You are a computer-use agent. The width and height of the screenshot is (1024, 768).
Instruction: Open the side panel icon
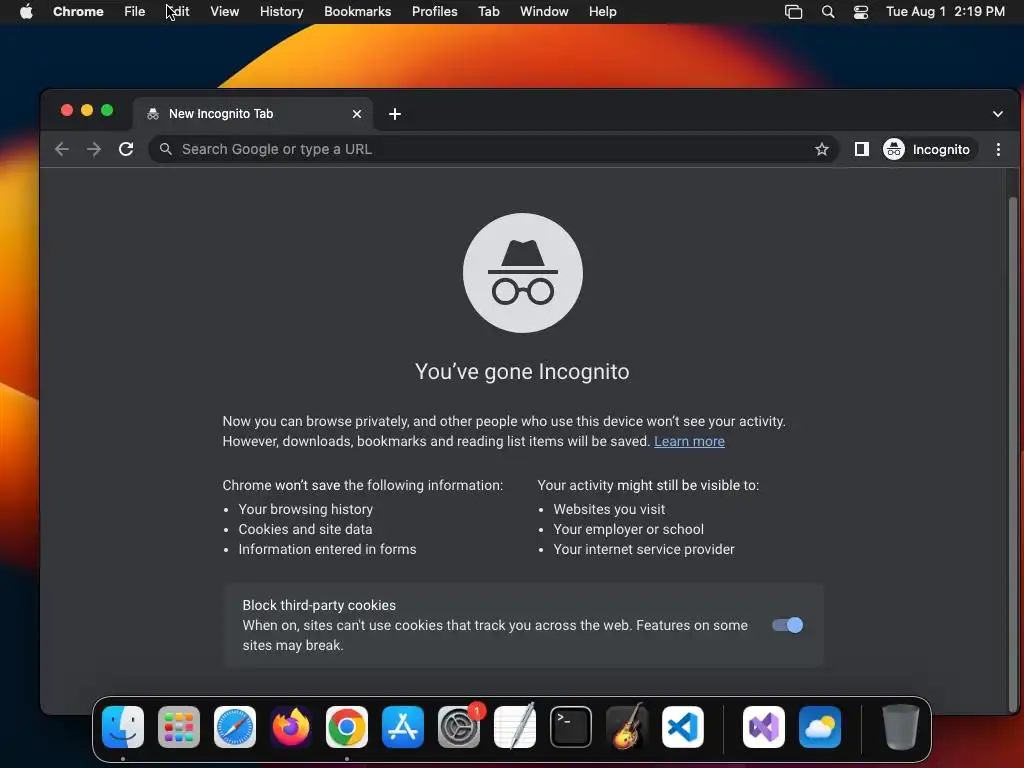861,150
